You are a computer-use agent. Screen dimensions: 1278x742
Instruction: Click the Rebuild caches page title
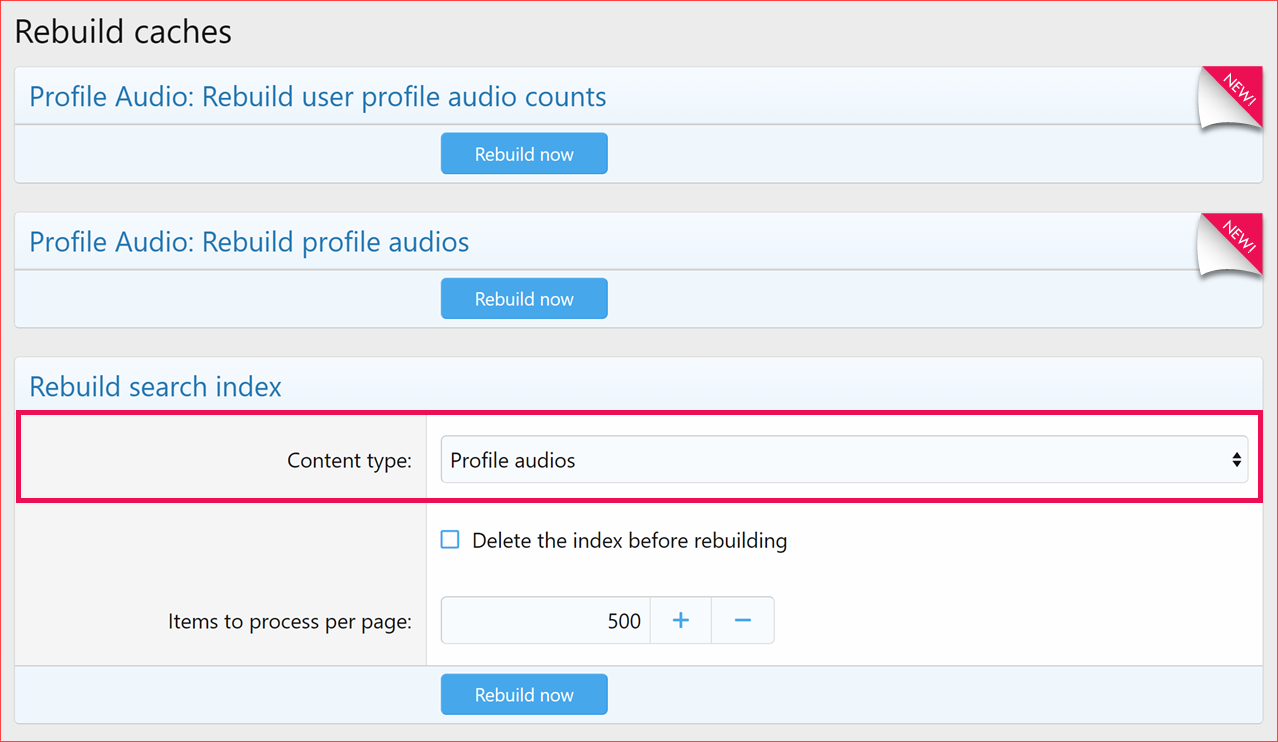pyautogui.click(x=122, y=31)
